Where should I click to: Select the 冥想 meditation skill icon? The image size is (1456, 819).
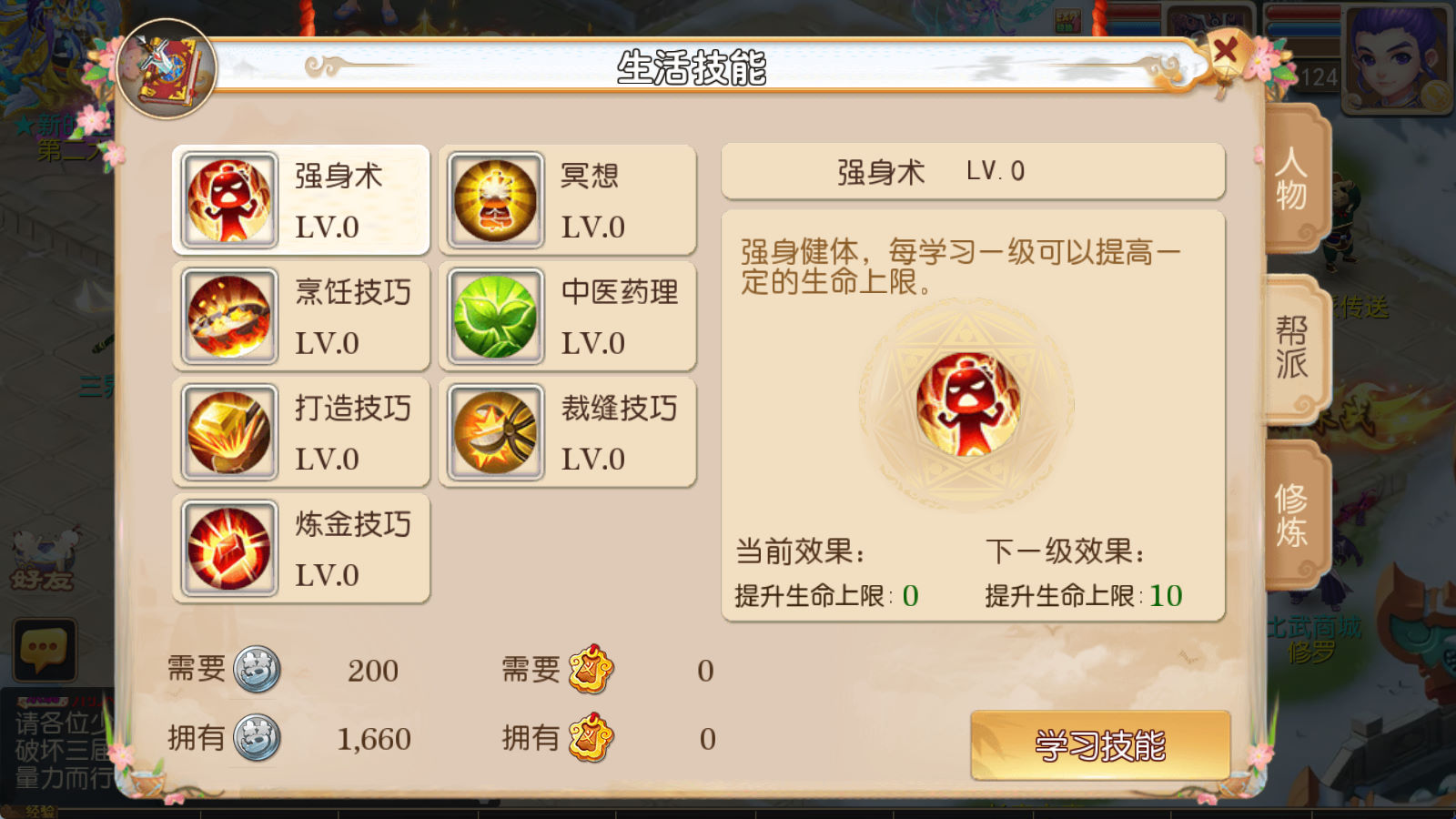tap(496, 200)
